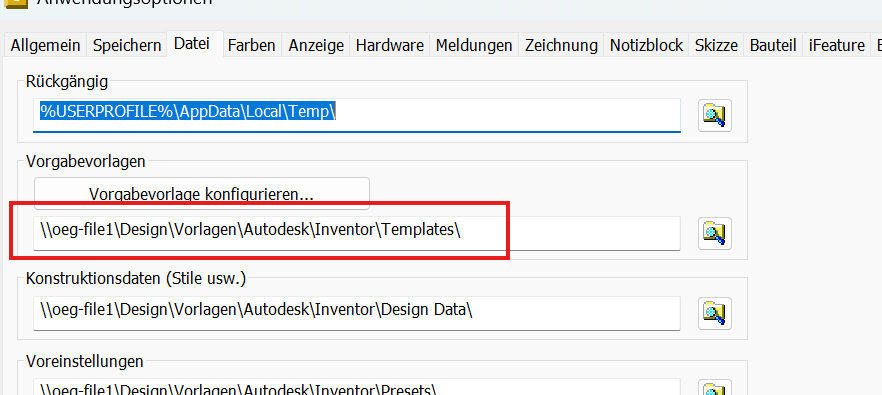Open the Meldungen tab
Screen dimensions: 882x395
coord(474,45)
